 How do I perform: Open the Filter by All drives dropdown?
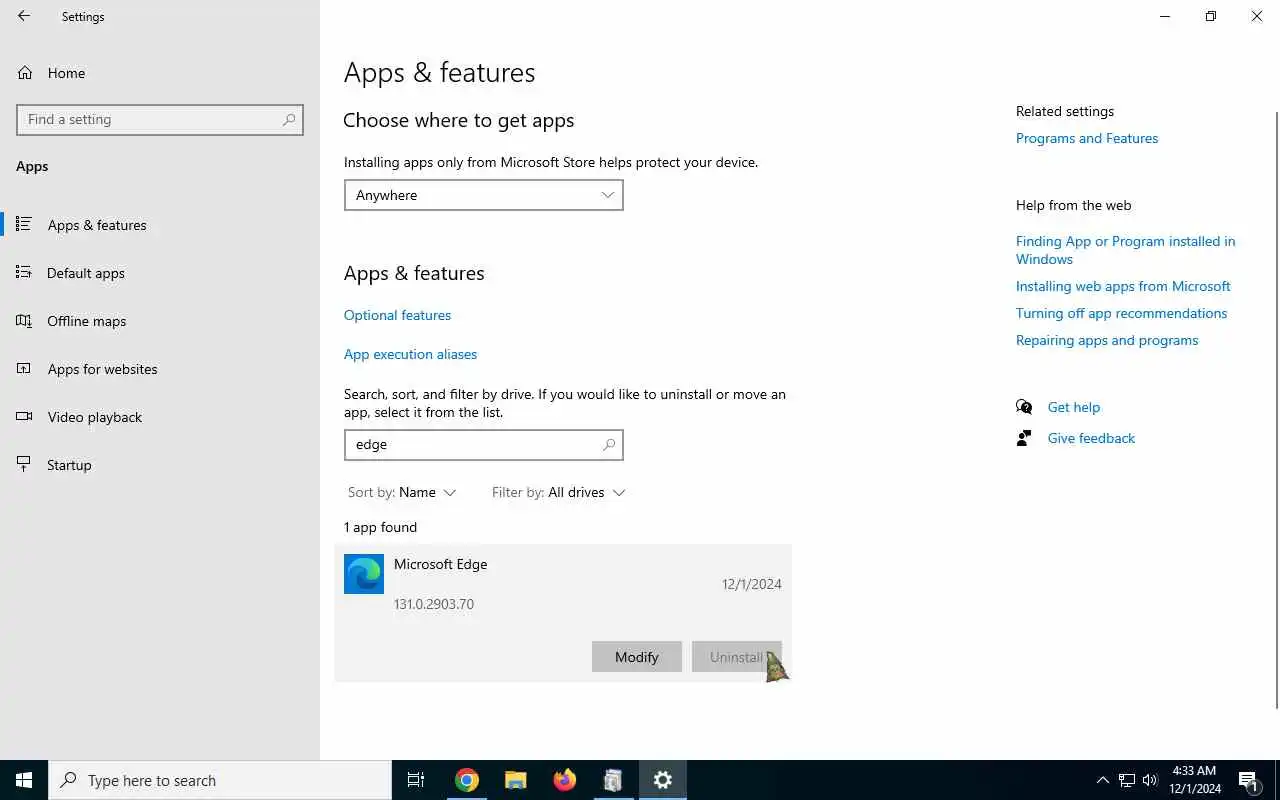(558, 492)
